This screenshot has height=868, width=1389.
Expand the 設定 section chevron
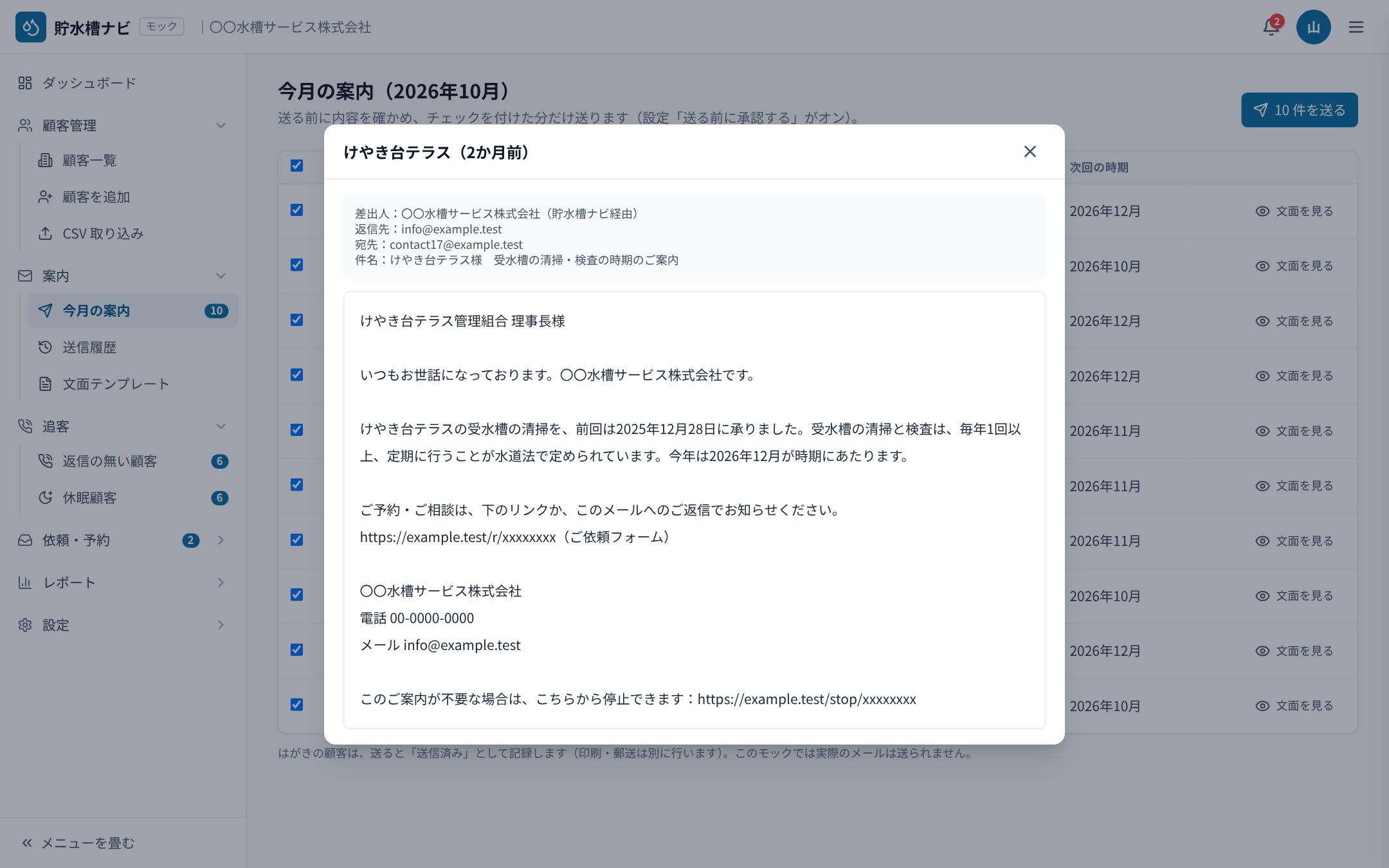pos(221,625)
